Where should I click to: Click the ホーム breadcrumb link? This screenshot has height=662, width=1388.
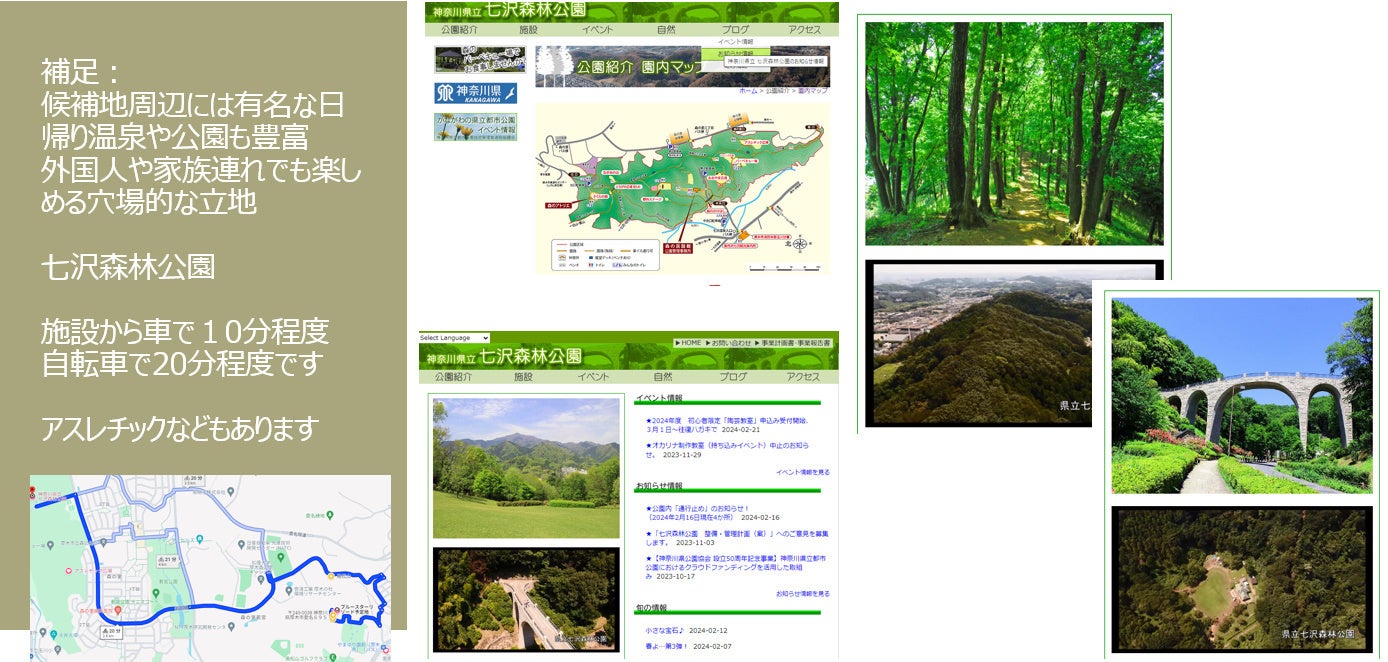(747, 91)
